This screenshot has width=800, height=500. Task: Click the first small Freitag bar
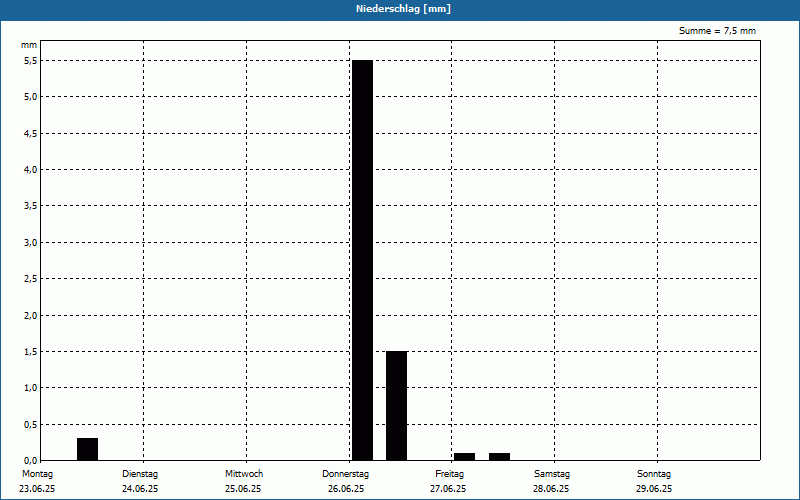click(464, 457)
